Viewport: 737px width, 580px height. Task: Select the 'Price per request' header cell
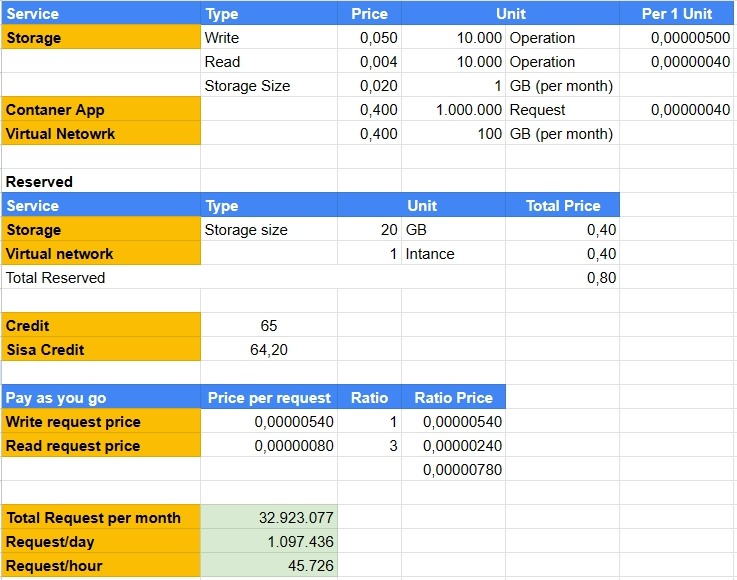[269, 397]
